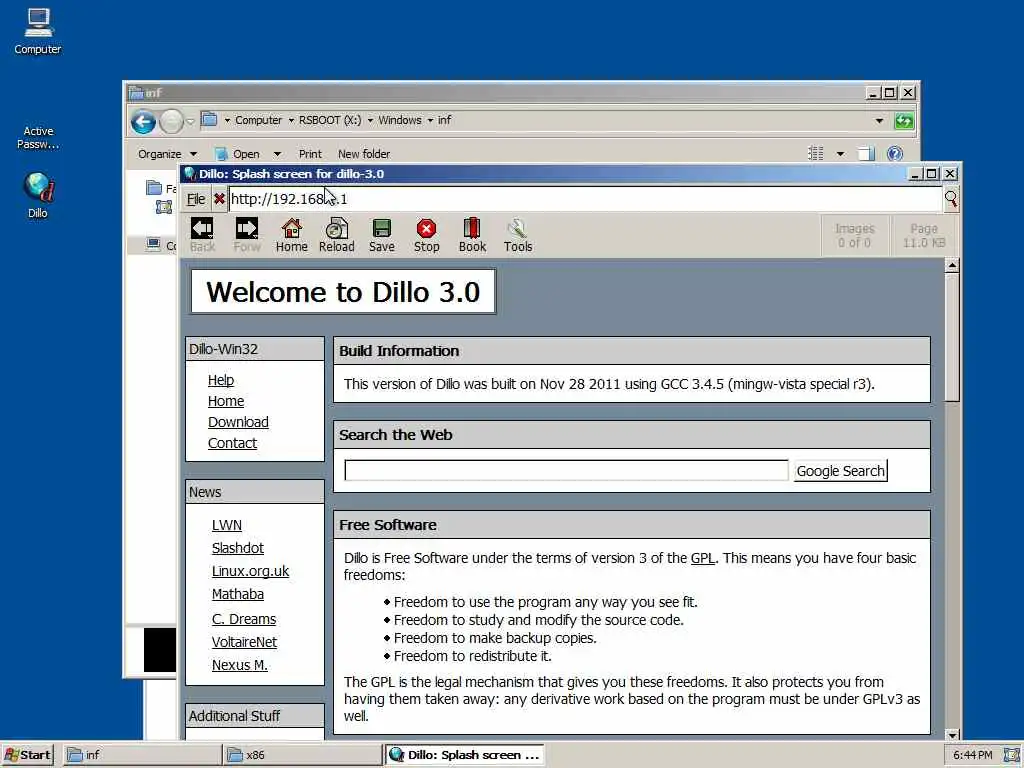Select the Computer desktop icon
Image resolution: width=1024 pixels, height=768 pixels.
[x=38, y=31]
